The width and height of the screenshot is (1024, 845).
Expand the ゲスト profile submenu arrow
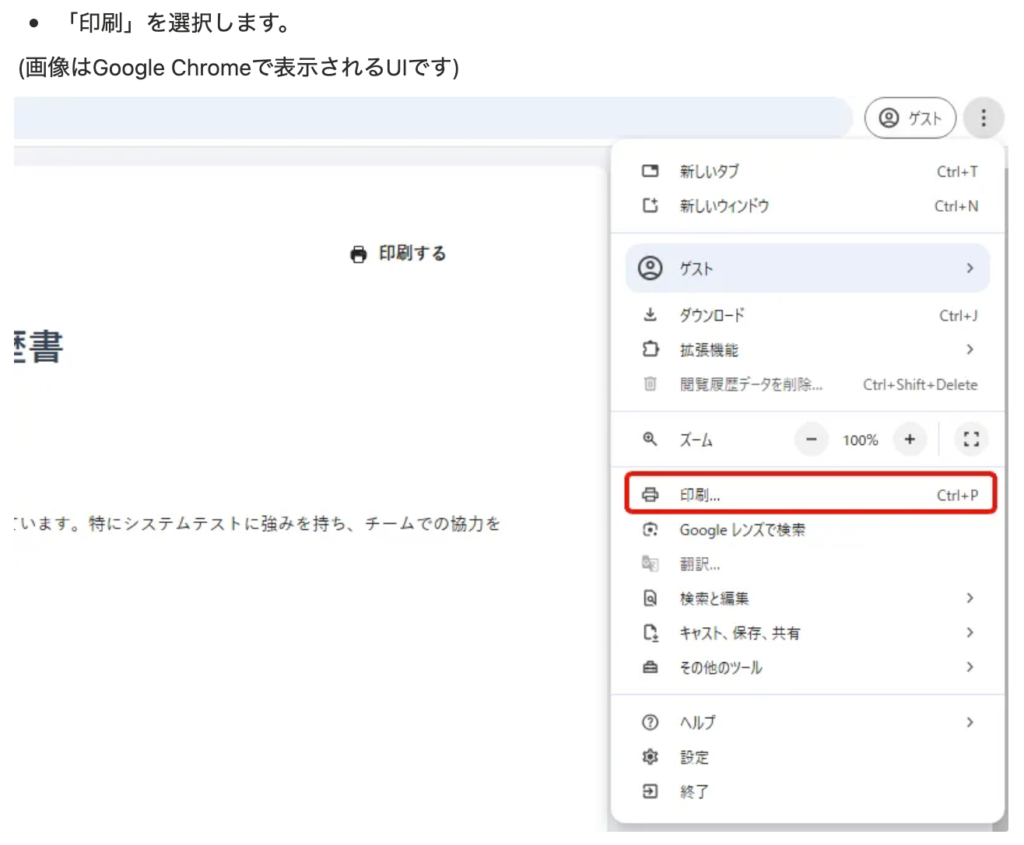[x=969, y=268]
